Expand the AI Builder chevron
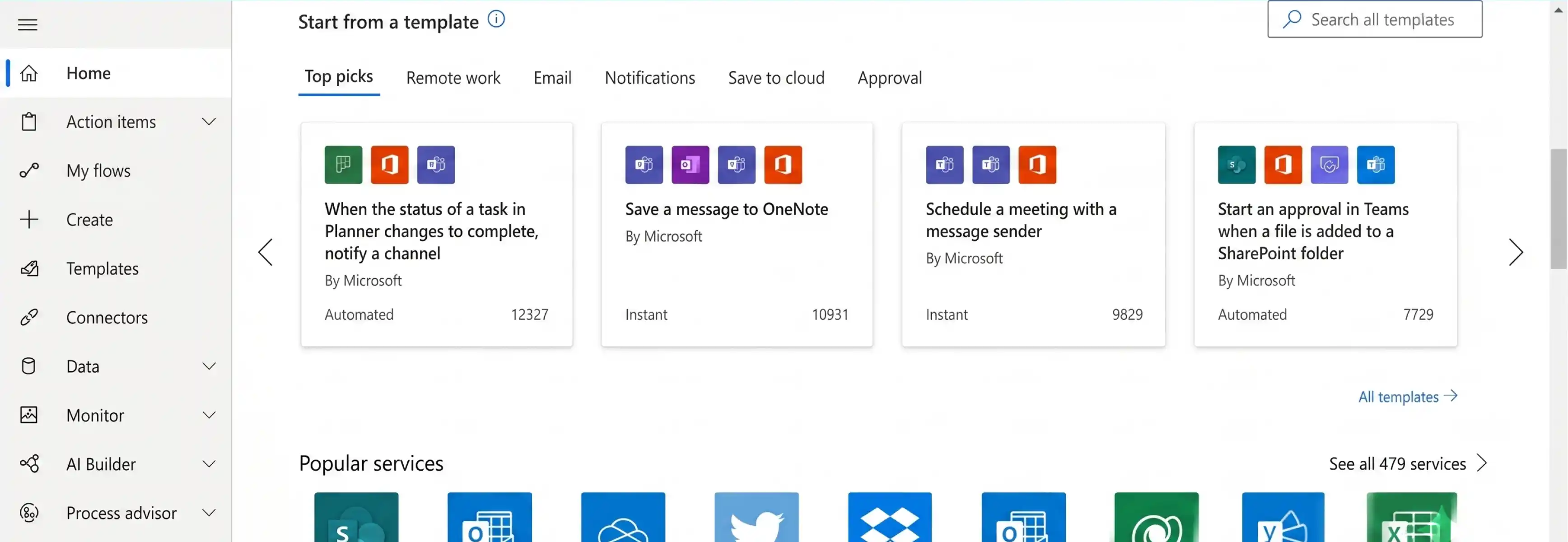 pos(209,464)
